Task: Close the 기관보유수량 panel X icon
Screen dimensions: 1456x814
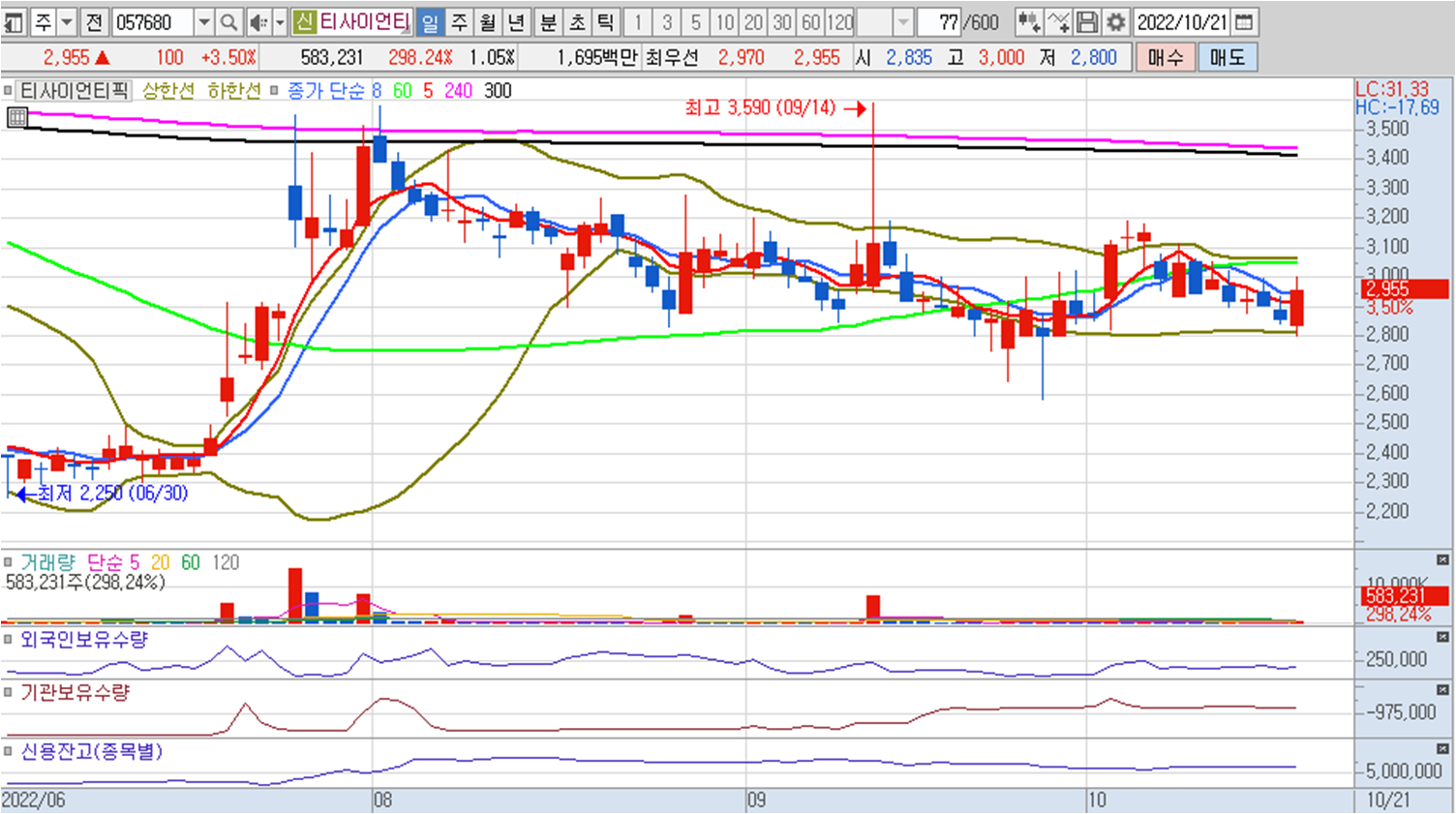Action: [x=1442, y=690]
